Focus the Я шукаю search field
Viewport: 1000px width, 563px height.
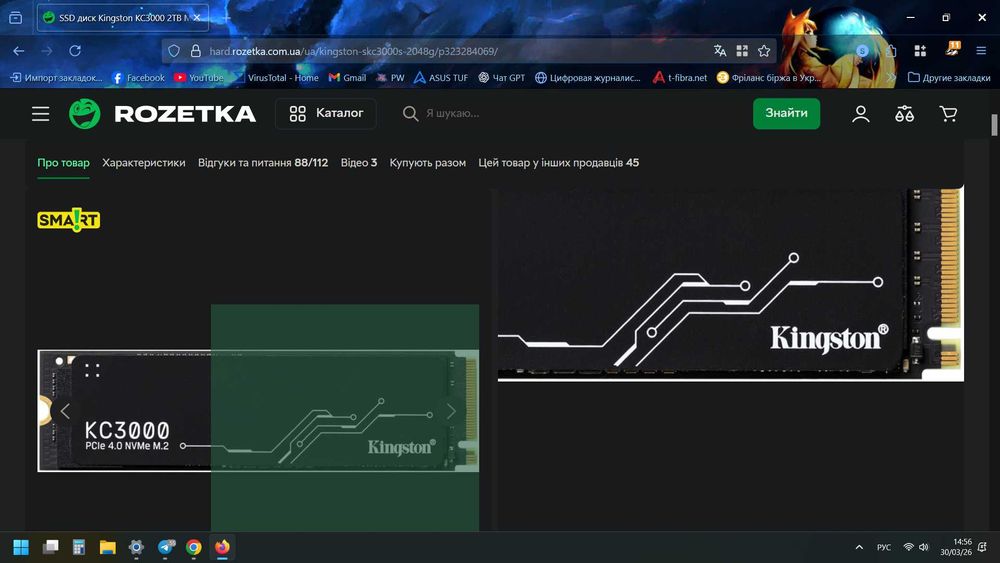[574, 113]
